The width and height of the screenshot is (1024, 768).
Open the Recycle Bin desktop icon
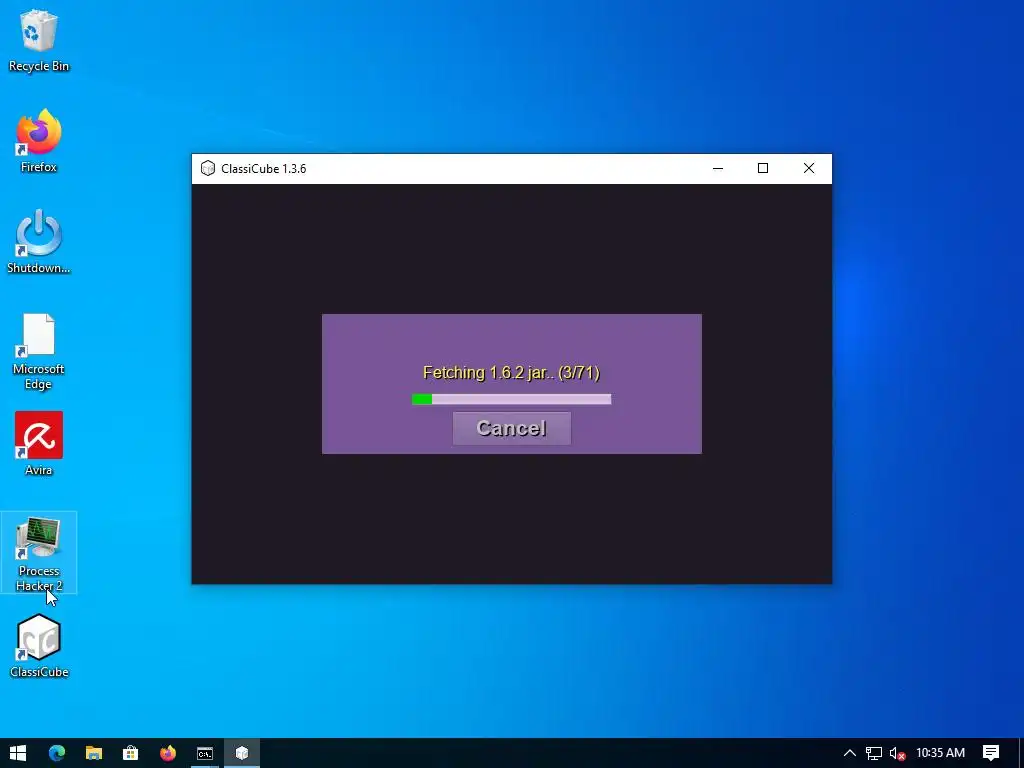pos(39,41)
